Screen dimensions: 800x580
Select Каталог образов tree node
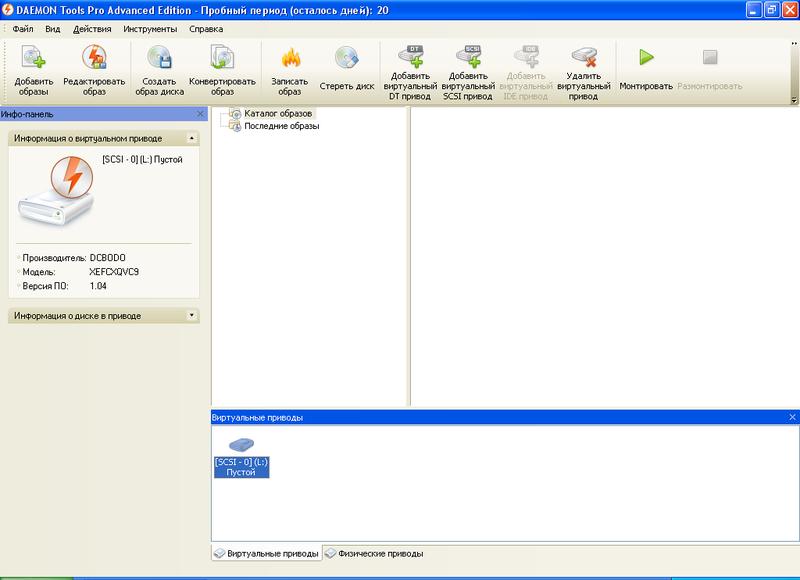[x=279, y=114]
